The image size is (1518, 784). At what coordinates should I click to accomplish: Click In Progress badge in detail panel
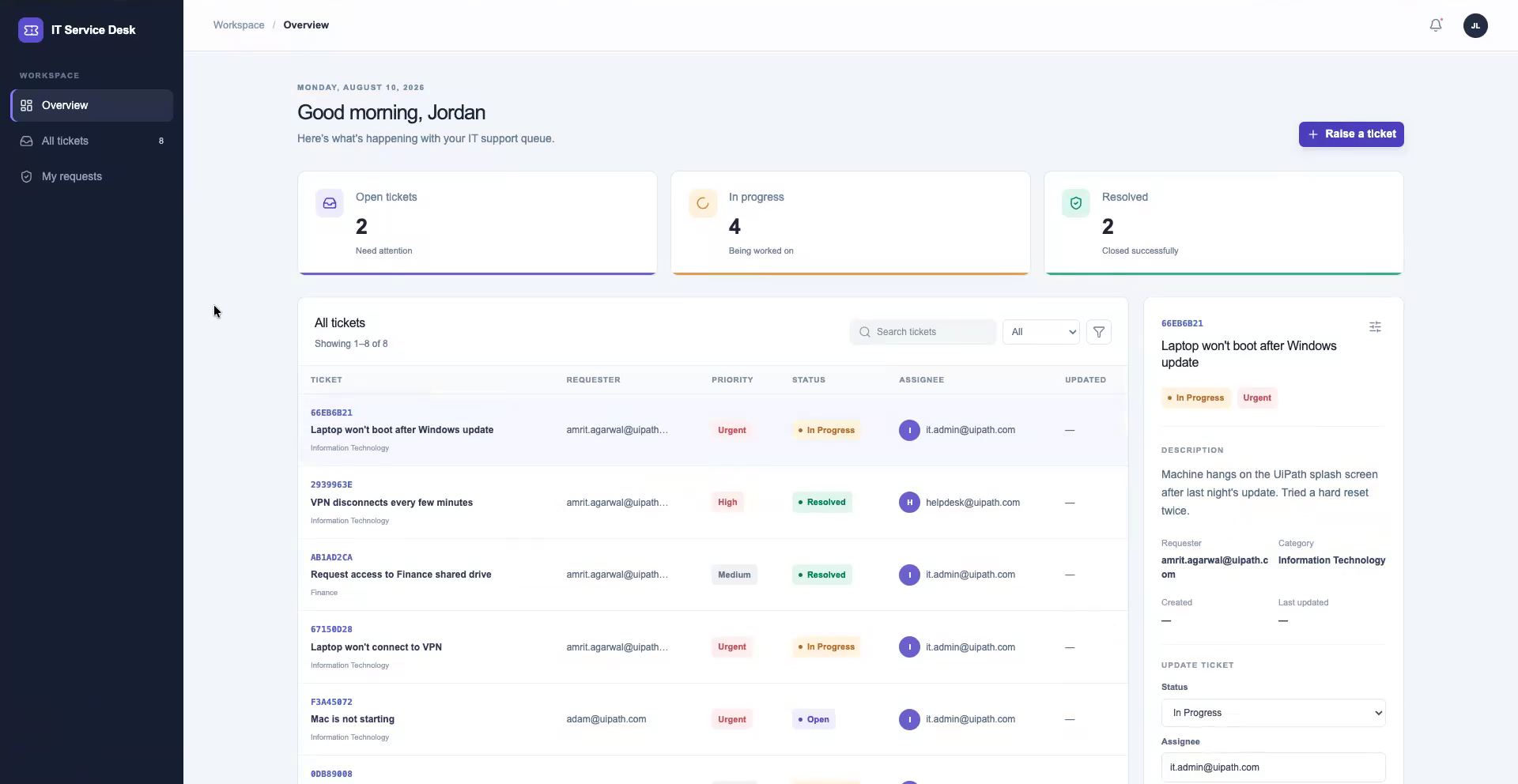coord(1195,398)
